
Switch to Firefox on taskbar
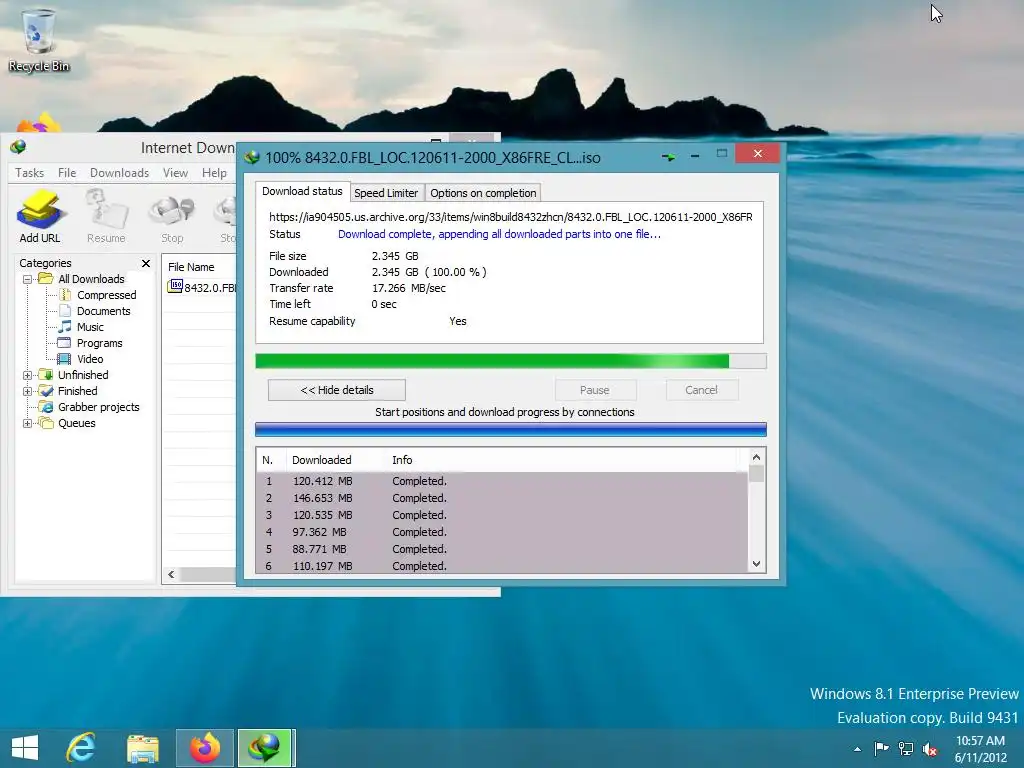point(205,748)
